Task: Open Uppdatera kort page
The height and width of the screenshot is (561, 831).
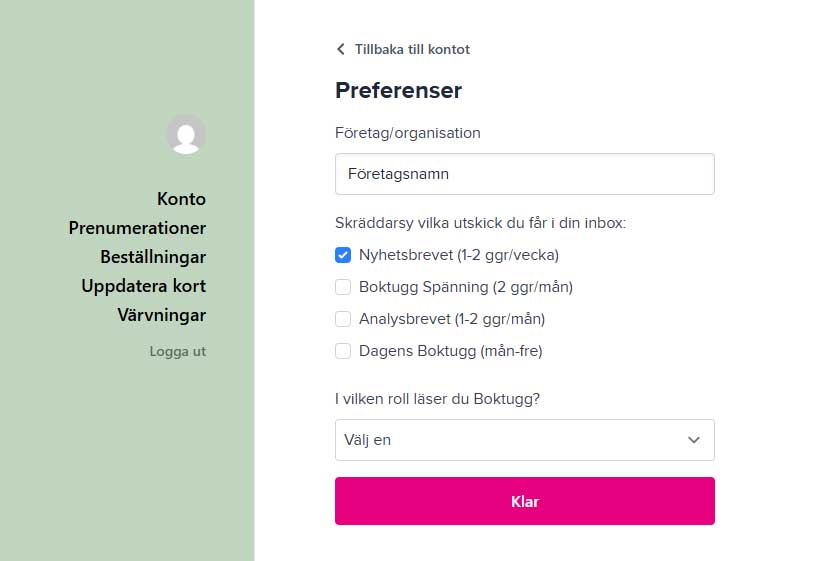Action: (x=144, y=286)
